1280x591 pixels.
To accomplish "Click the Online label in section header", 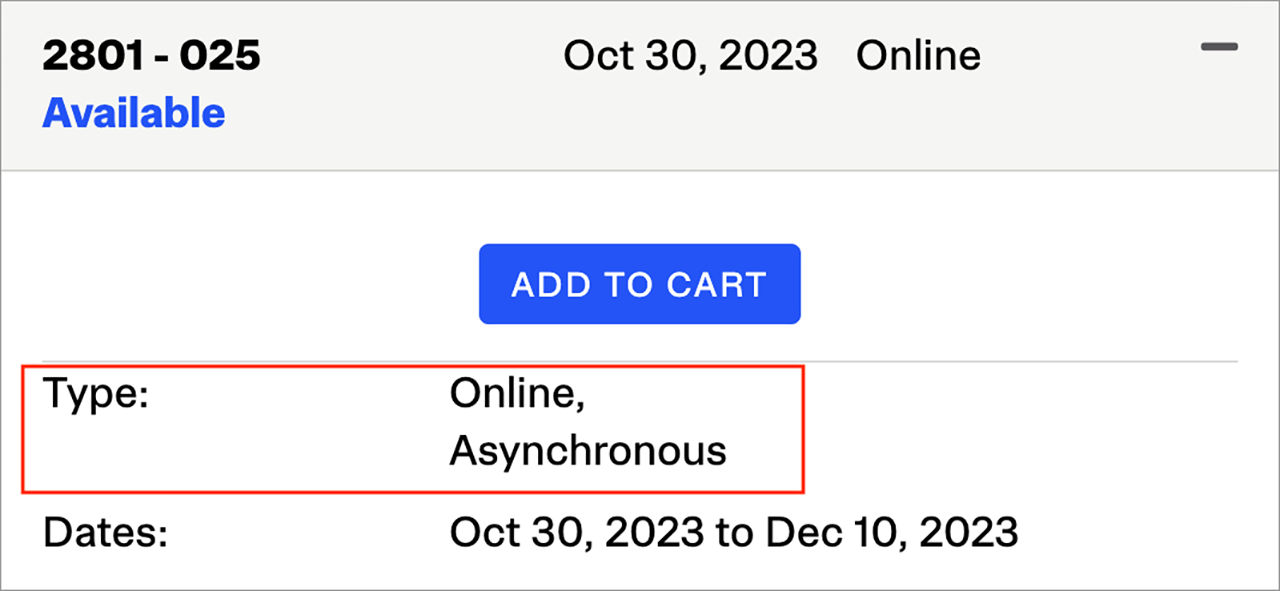I will (x=918, y=56).
